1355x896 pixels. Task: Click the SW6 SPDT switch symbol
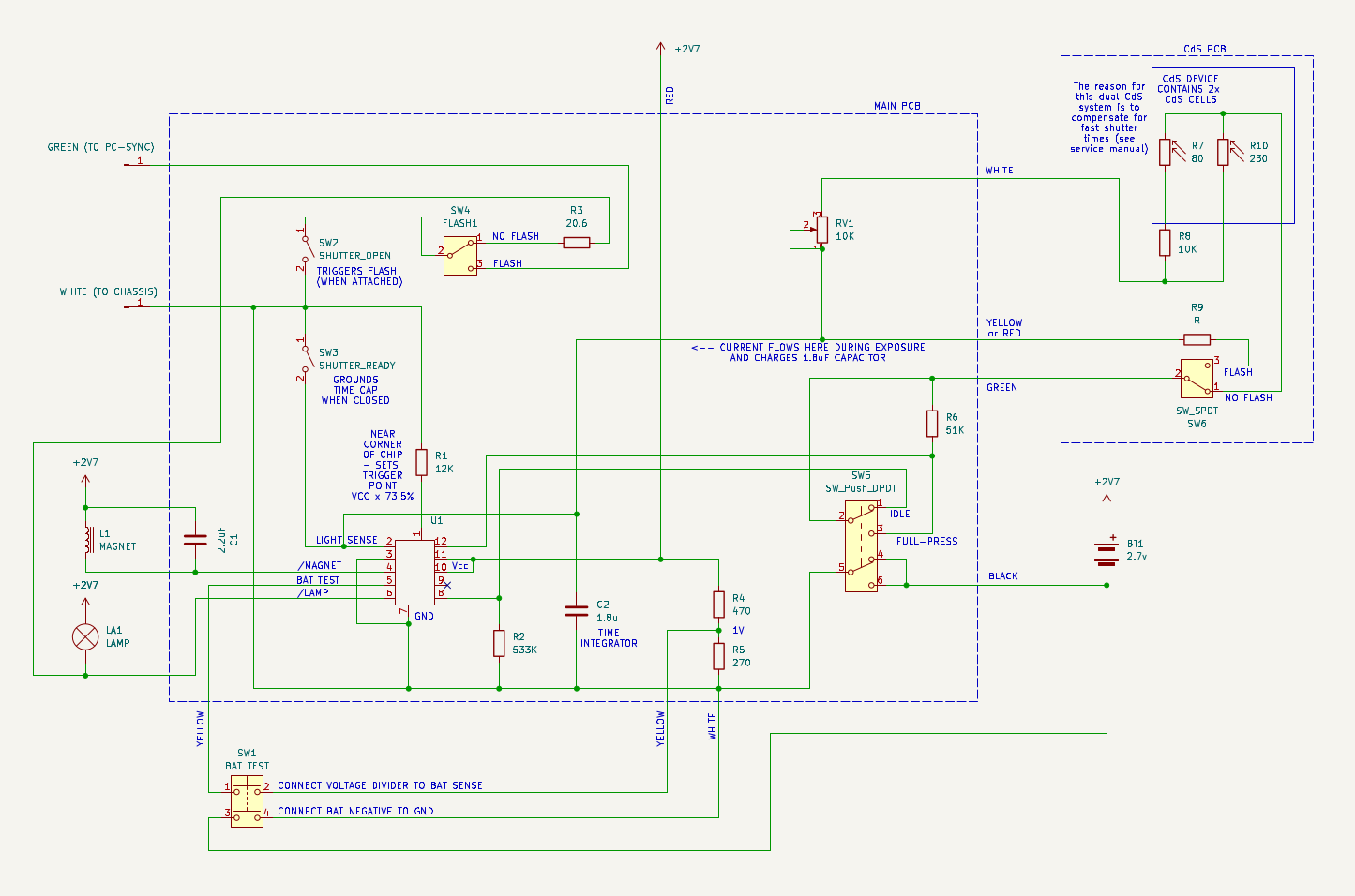1197,378
